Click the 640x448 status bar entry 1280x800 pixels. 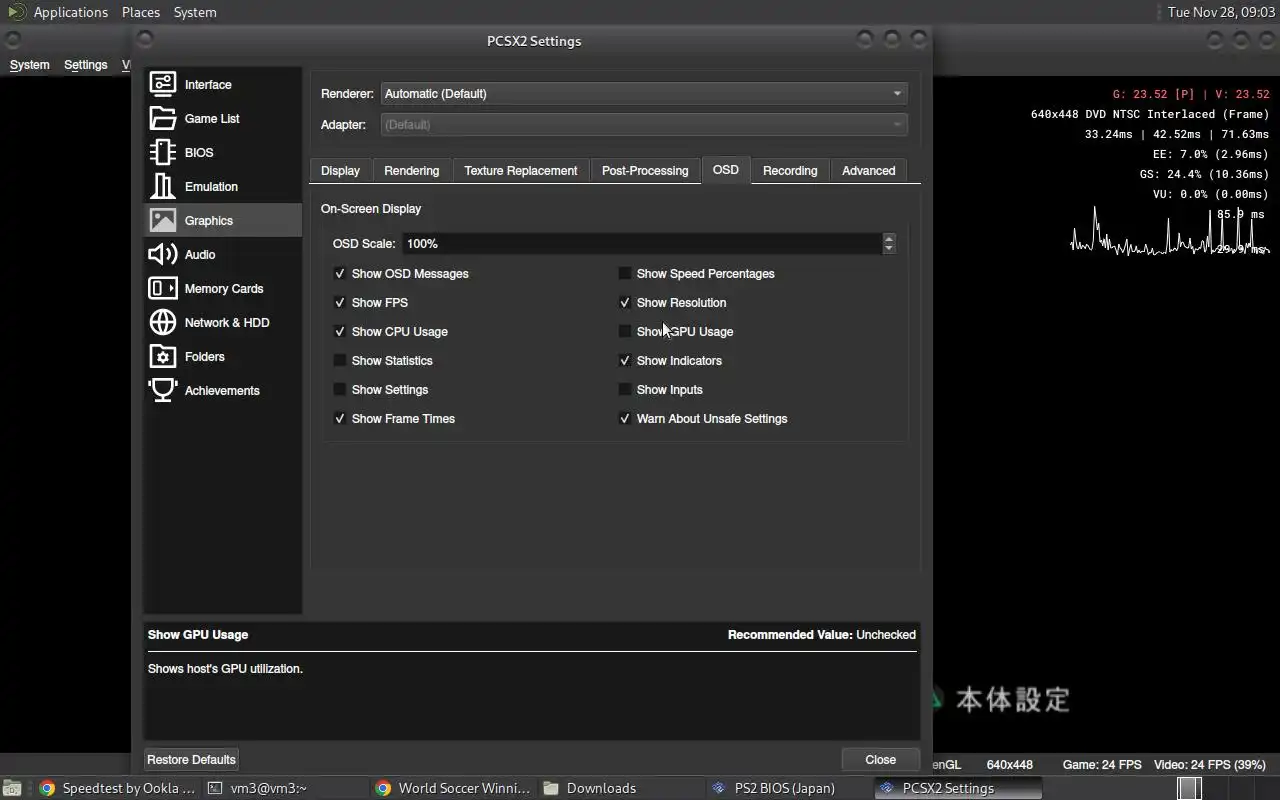tap(1009, 764)
